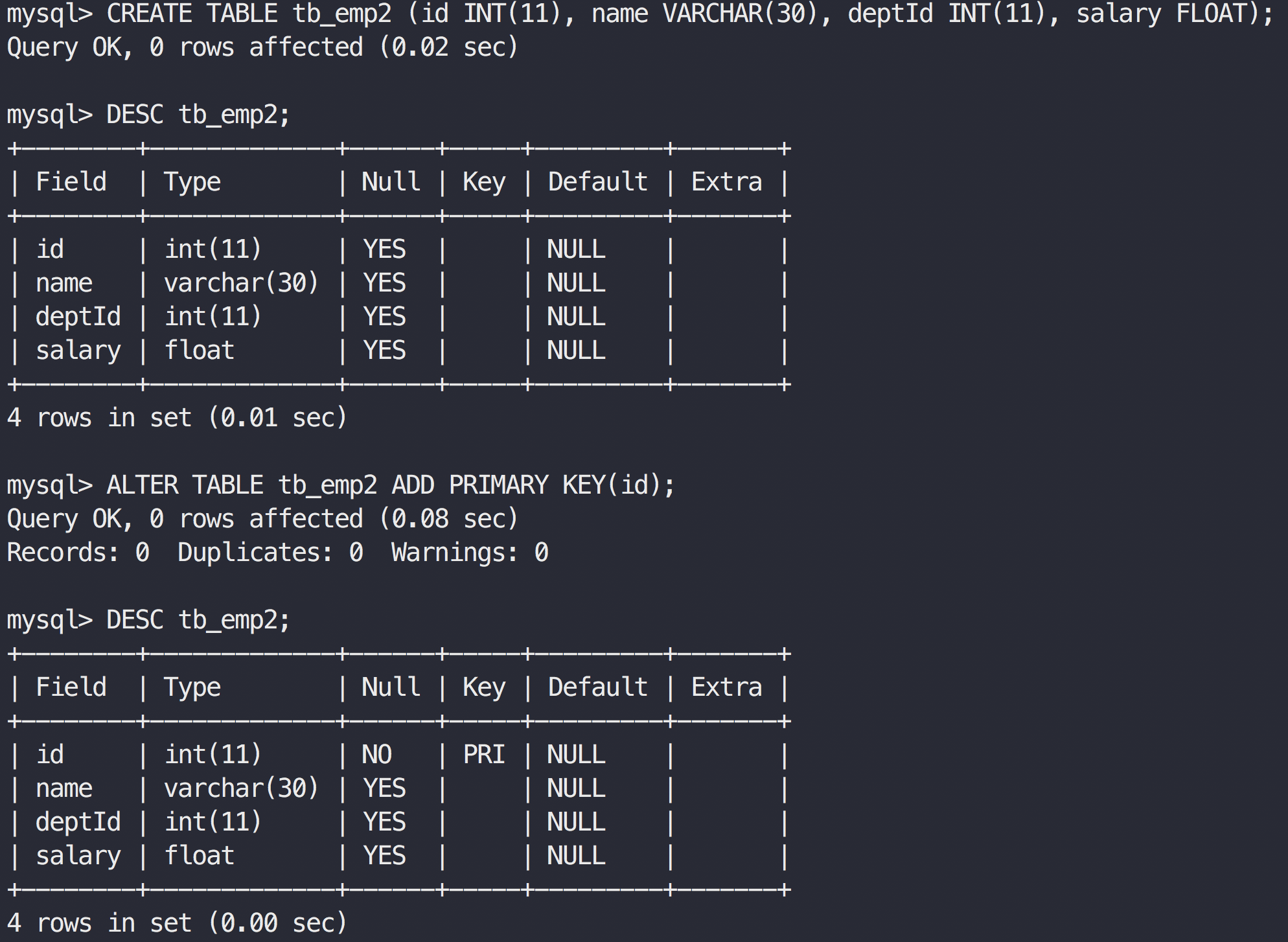Click the Field header in first table
1288x942 pixels.
pos(71,182)
